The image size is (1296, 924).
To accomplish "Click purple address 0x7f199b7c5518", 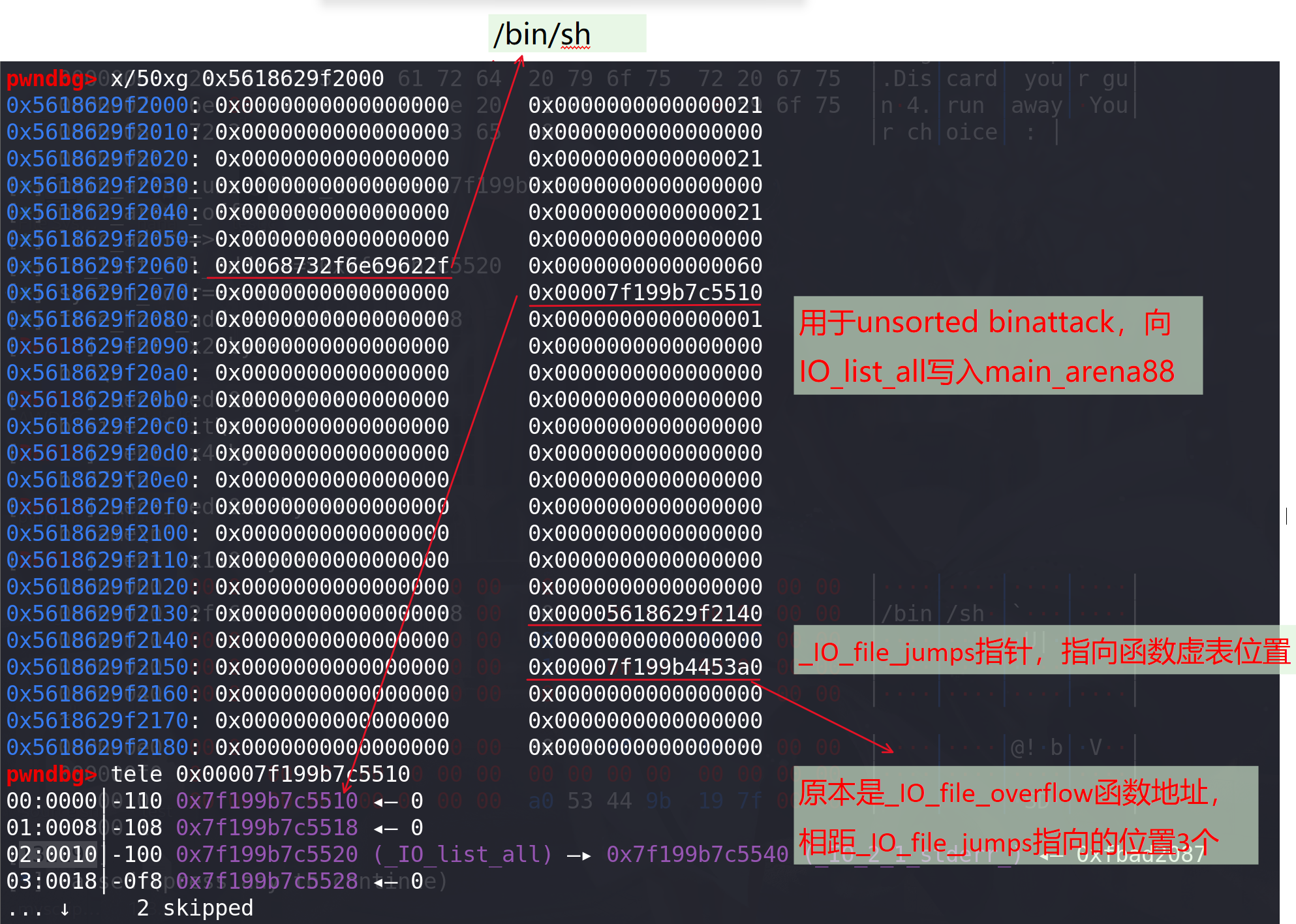I will pos(267,827).
